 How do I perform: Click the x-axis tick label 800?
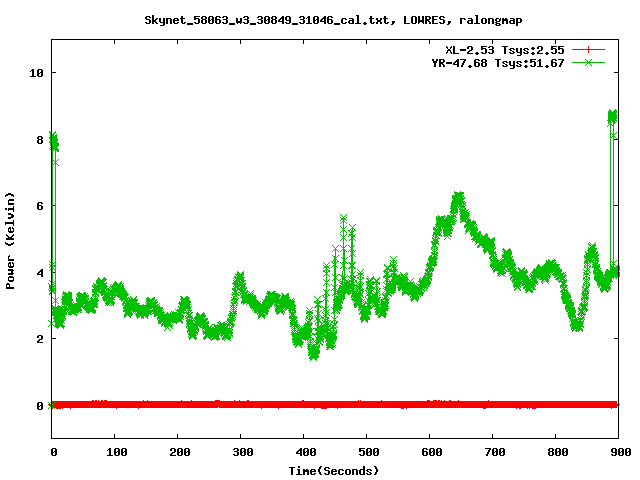[x=558, y=452]
